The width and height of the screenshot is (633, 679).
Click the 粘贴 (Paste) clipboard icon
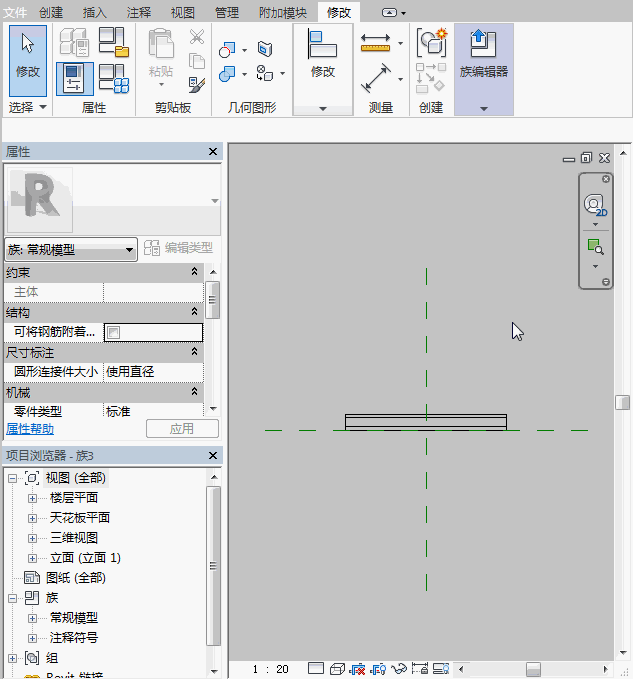tap(161, 53)
